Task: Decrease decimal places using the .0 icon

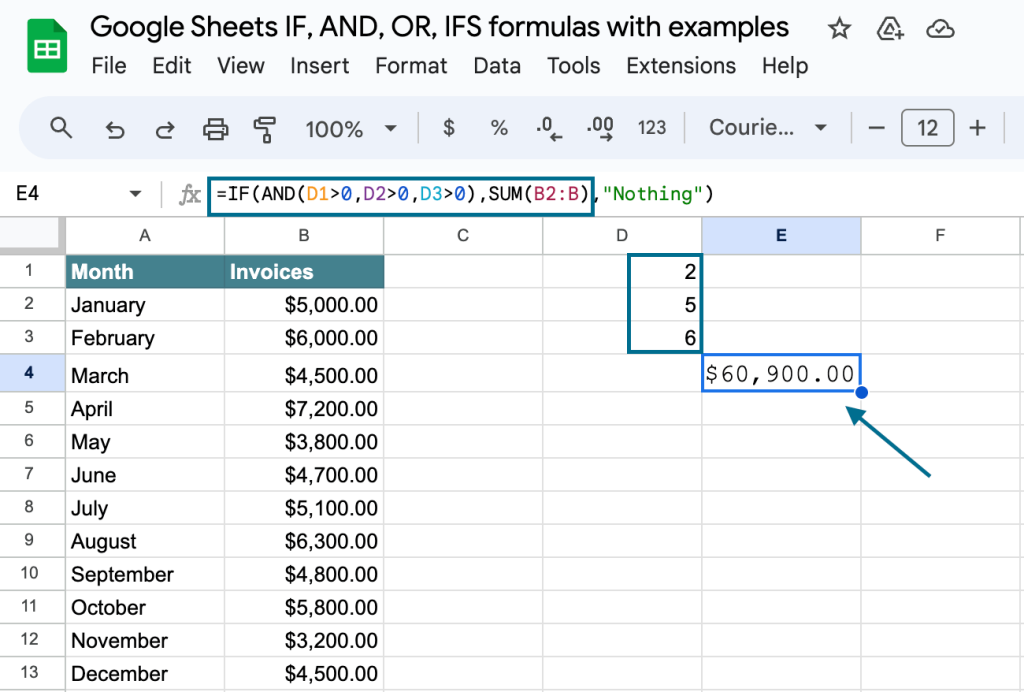Action: (548, 128)
